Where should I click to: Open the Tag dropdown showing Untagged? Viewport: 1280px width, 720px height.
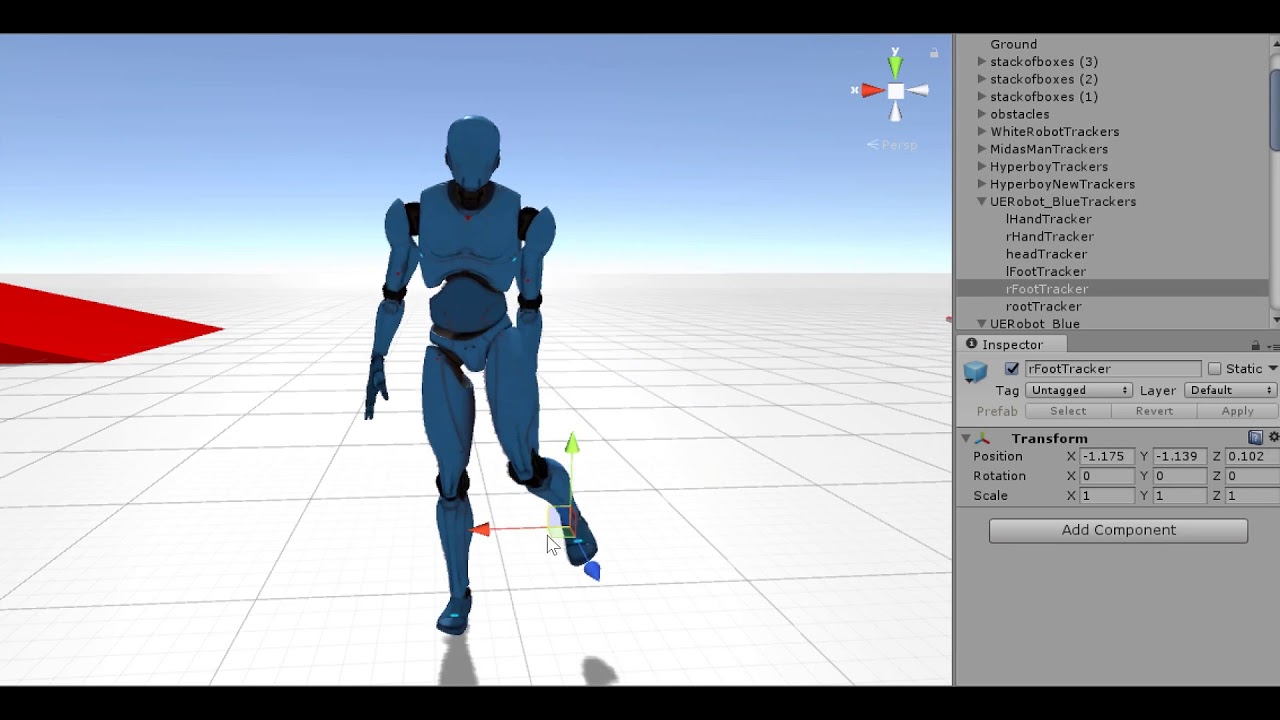click(1078, 390)
